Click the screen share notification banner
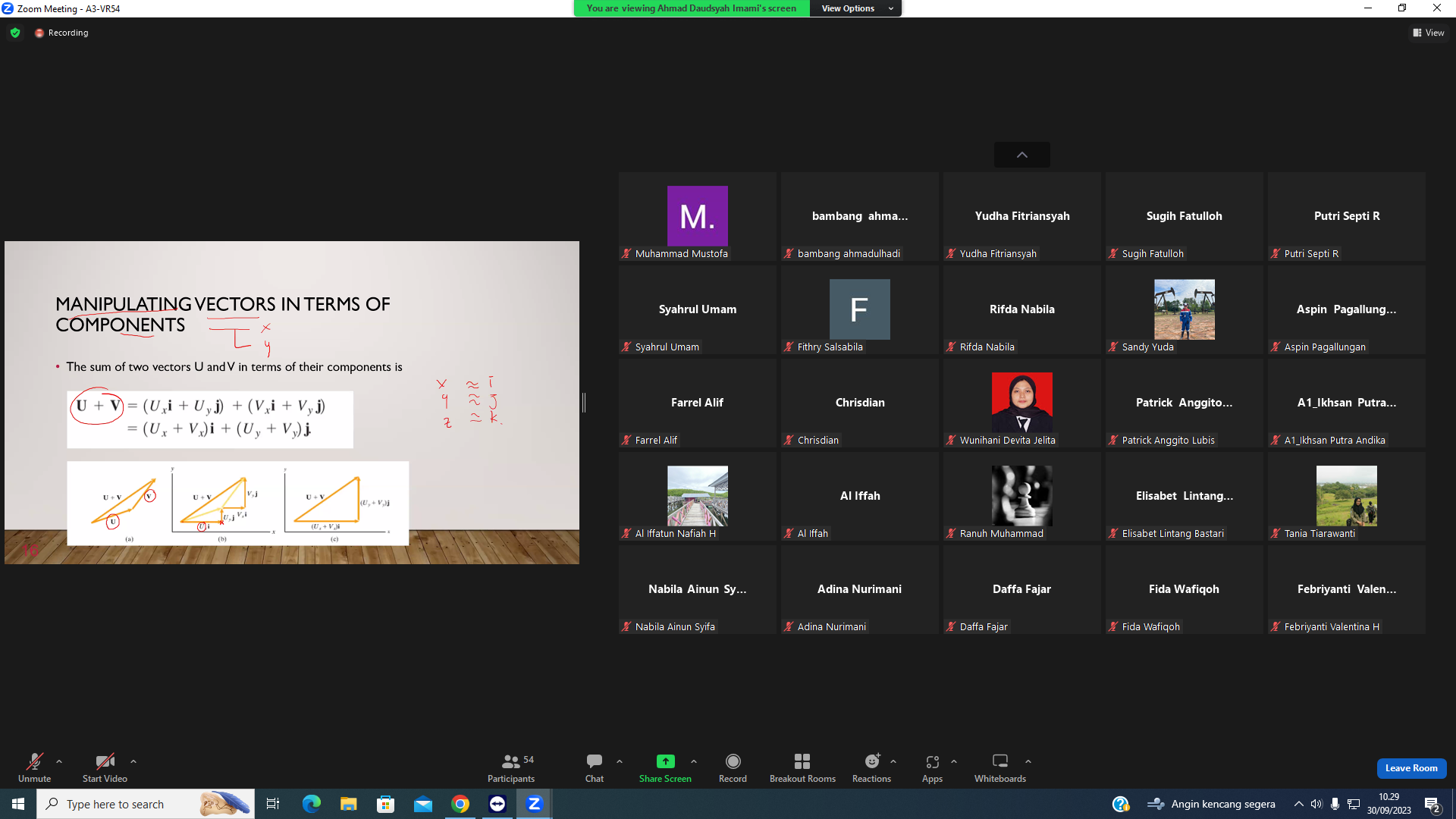The image size is (1456, 819). point(692,8)
